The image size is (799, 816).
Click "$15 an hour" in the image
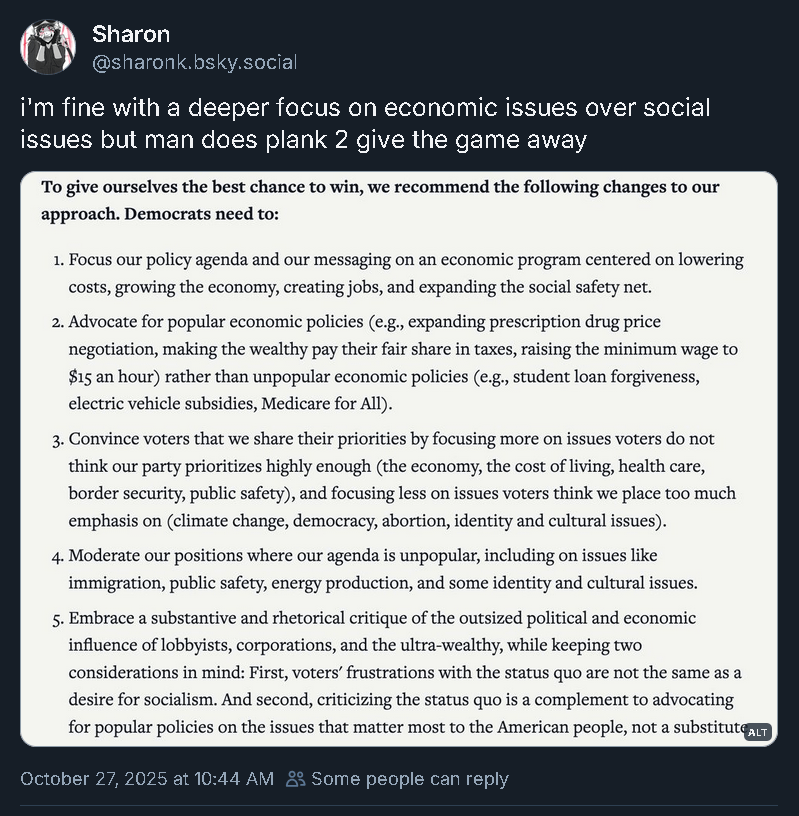point(111,377)
